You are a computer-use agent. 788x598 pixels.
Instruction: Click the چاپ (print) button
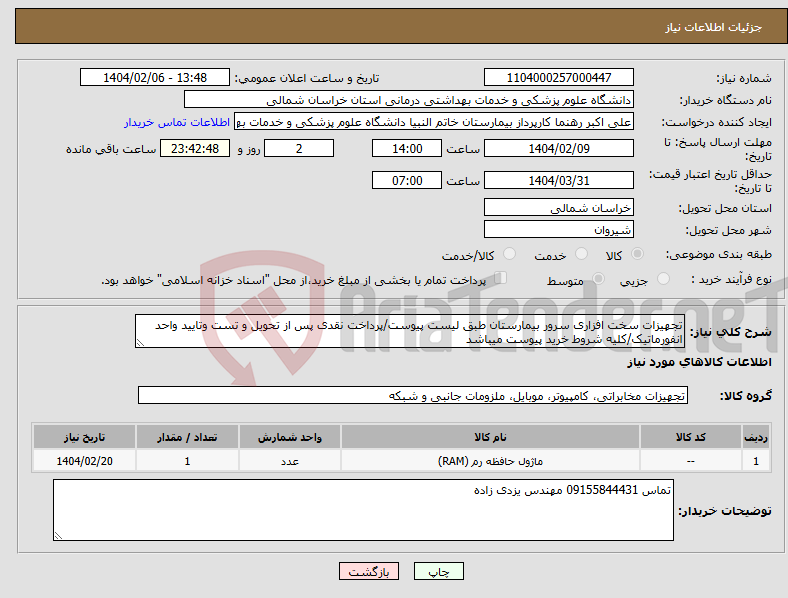[x=438, y=571]
